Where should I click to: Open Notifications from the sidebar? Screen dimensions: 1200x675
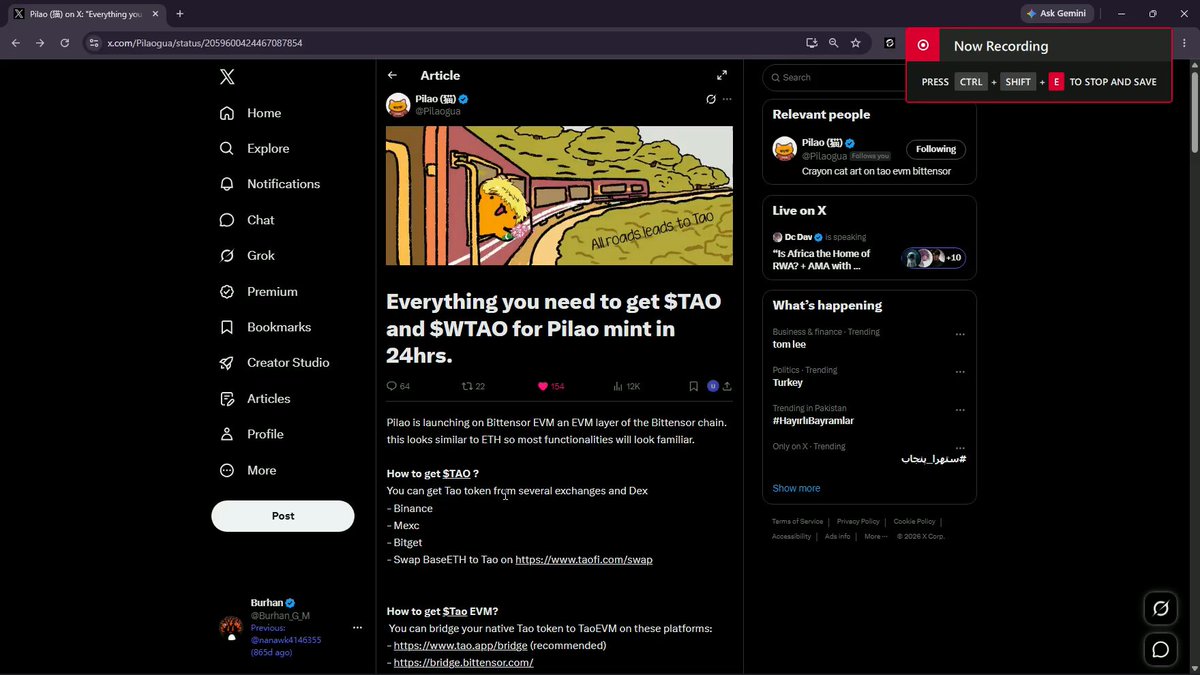(x=270, y=184)
